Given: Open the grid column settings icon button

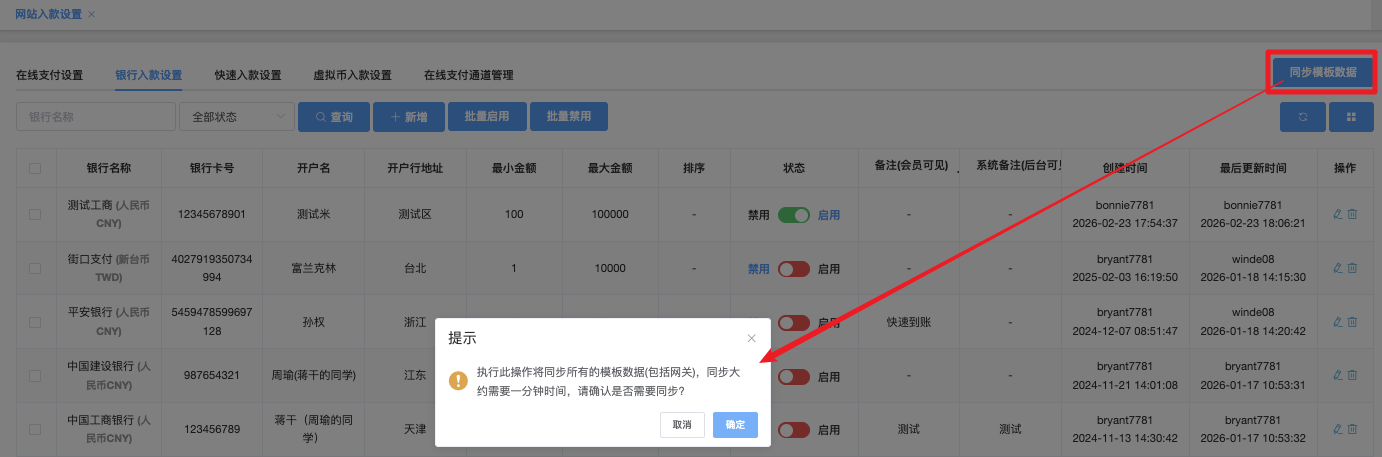Looking at the screenshot, I should pyautogui.click(x=1351, y=117).
